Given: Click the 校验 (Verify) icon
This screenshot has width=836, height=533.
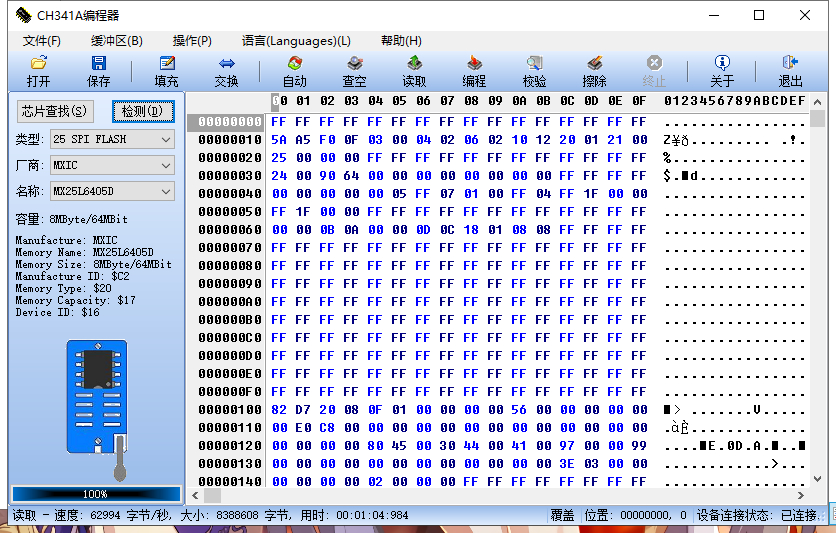Looking at the screenshot, I should click(534, 63).
